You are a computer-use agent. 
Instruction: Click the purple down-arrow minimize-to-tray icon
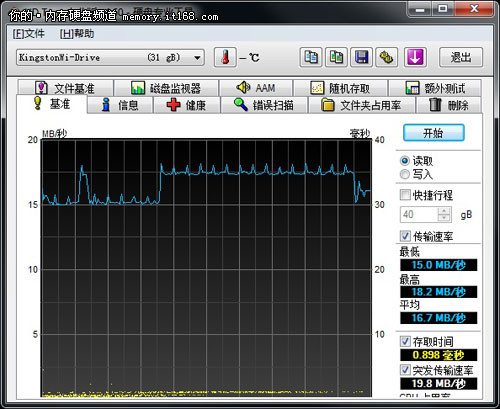[415, 57]
